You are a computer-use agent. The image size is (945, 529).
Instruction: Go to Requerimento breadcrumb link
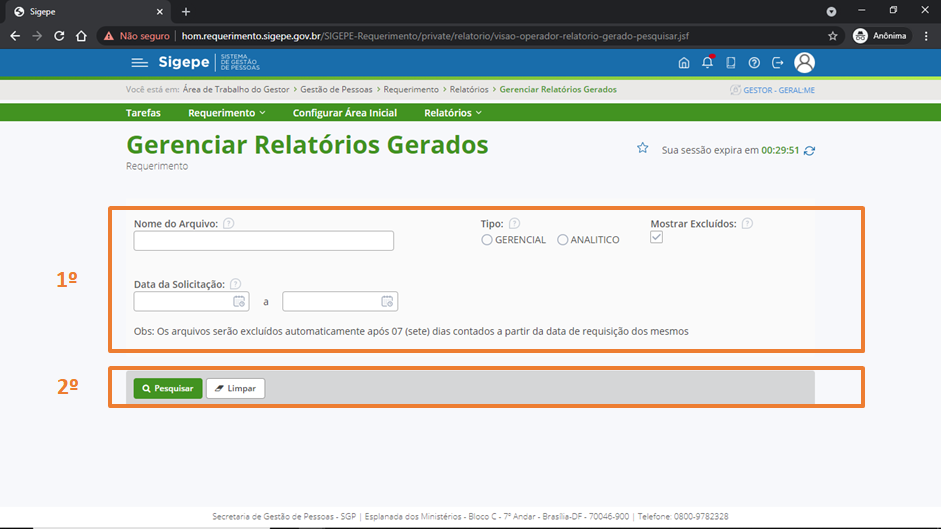411,89
